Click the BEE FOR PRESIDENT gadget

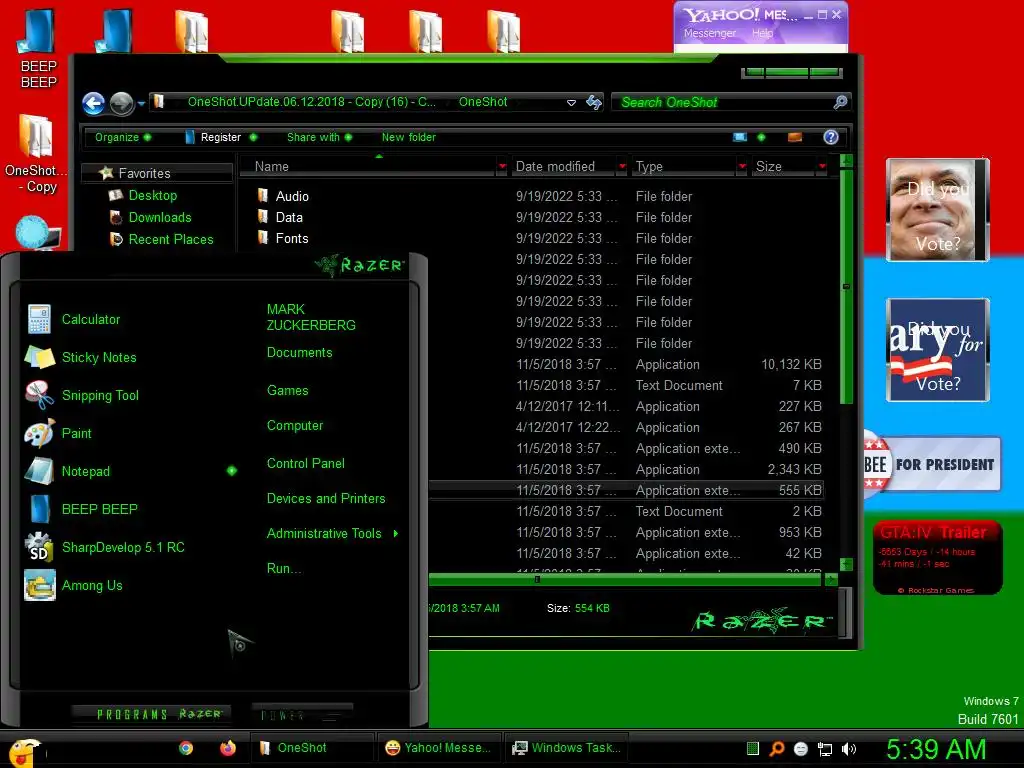pyautogui.click(x=932, y=464)
